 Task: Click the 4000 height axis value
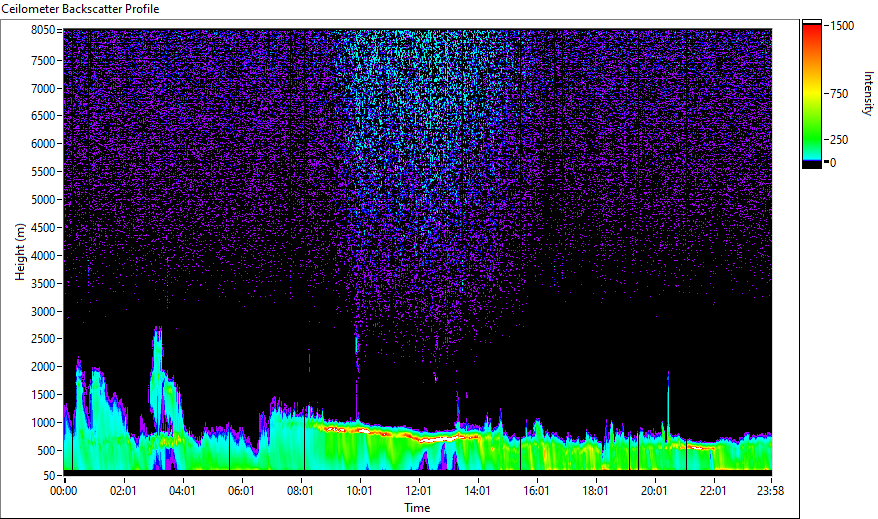click(43, 256)
